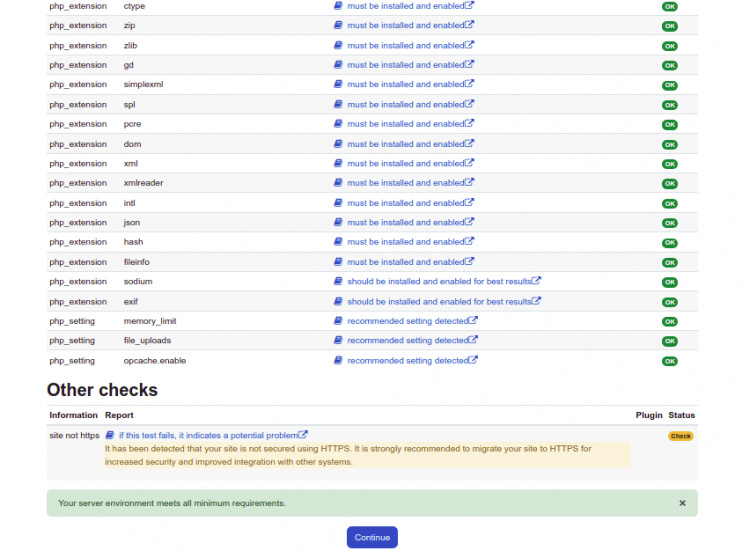Open 'must be installed' link for simplexml
750x558 pixels.
click(x=405, y=84)
